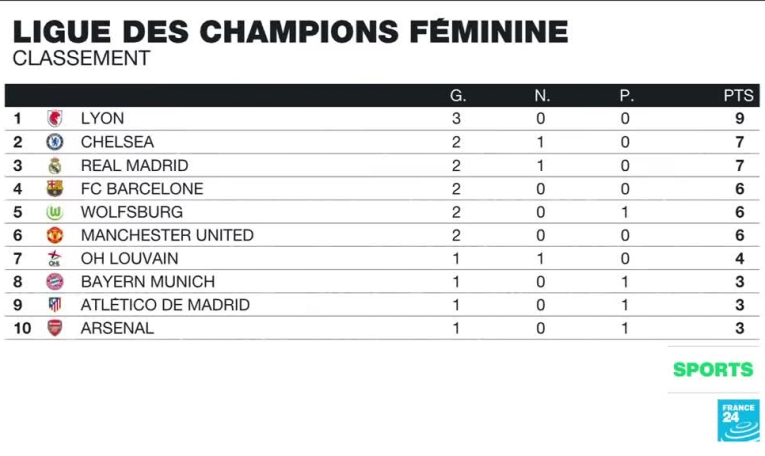Select the ARSENAL team name
This screenshot has height=456, width=765.
(x=117, y=328)
